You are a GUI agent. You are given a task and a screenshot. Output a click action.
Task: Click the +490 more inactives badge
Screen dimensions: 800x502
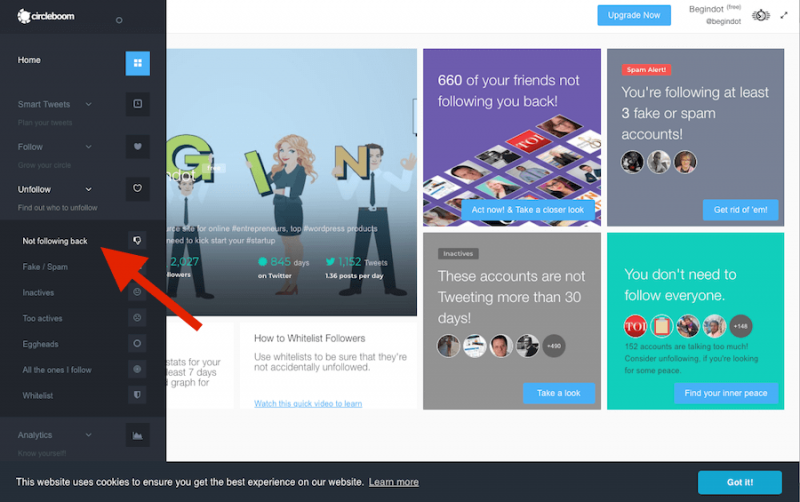click(554, 346)
